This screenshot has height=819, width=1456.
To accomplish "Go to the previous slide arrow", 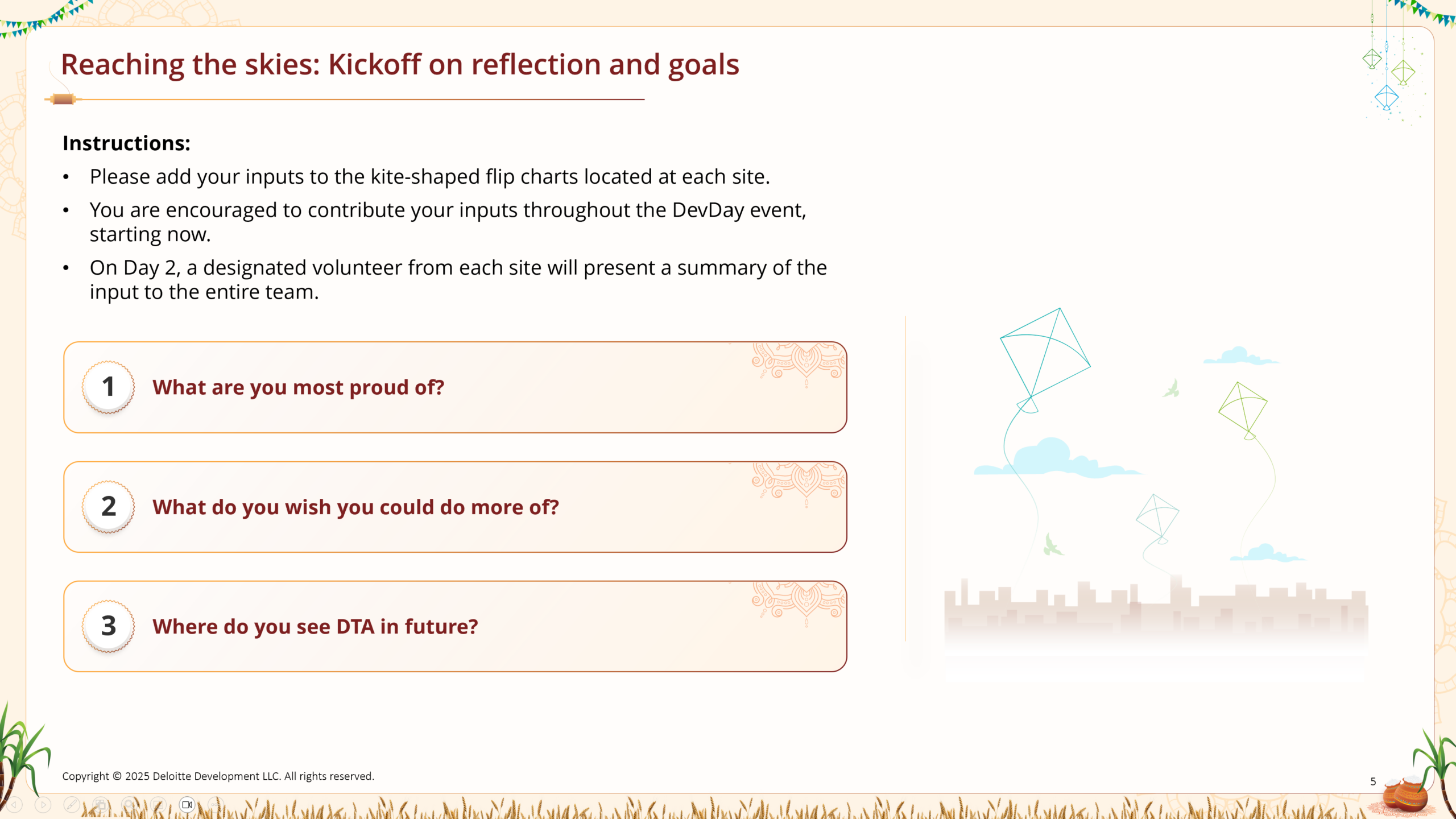I will (14, 804).
